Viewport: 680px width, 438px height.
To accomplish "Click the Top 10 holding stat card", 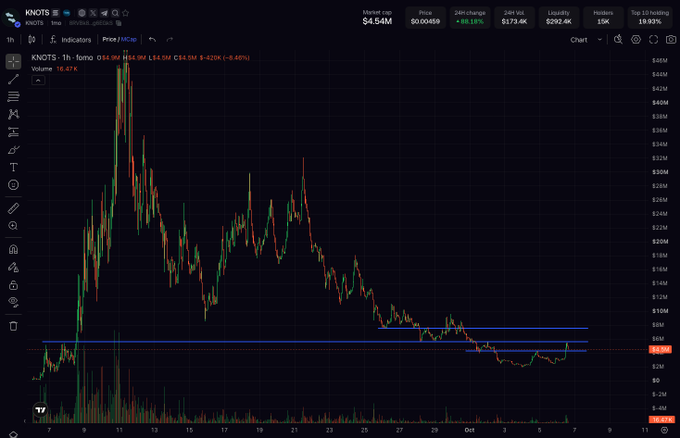I will (650, 17).
